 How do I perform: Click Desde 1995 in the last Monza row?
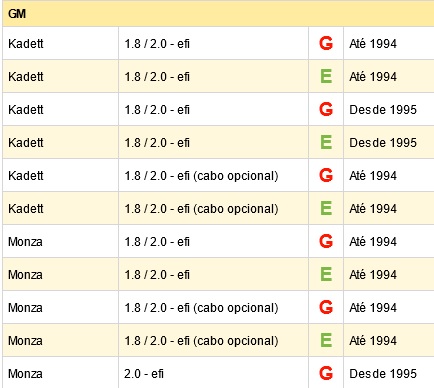click(383, 374)
